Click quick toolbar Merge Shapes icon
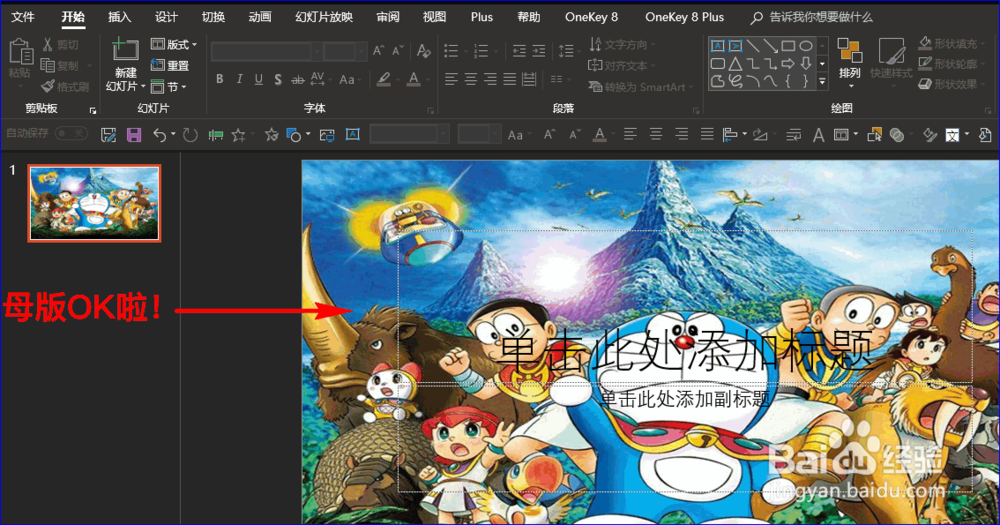Screen dimensions: 1000x525 897,135
